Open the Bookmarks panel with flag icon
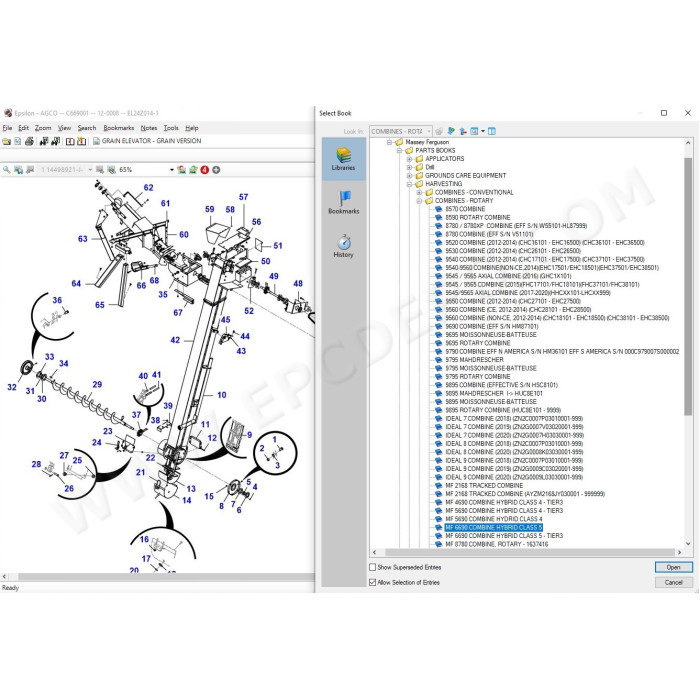The height and width of the screenshot is (700, 700). pos(343,202)
